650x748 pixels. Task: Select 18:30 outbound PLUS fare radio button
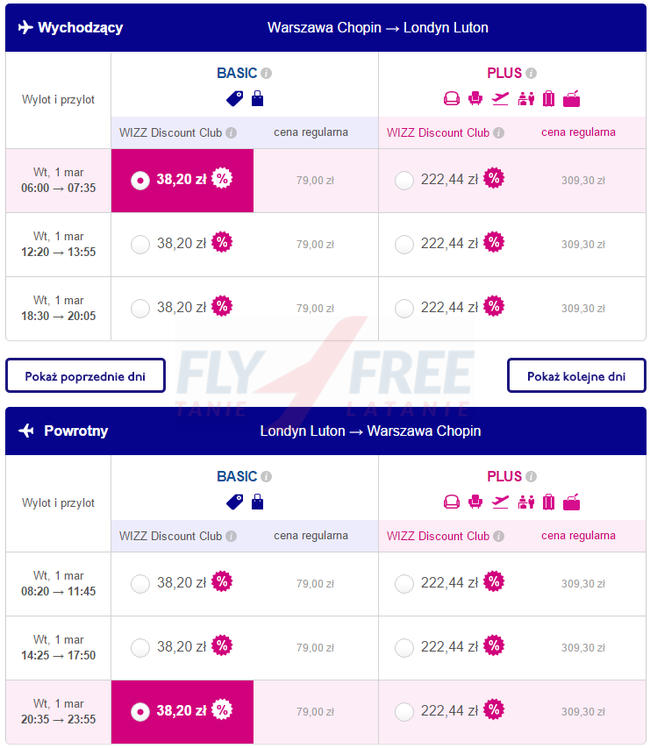(x=404, y=308)
